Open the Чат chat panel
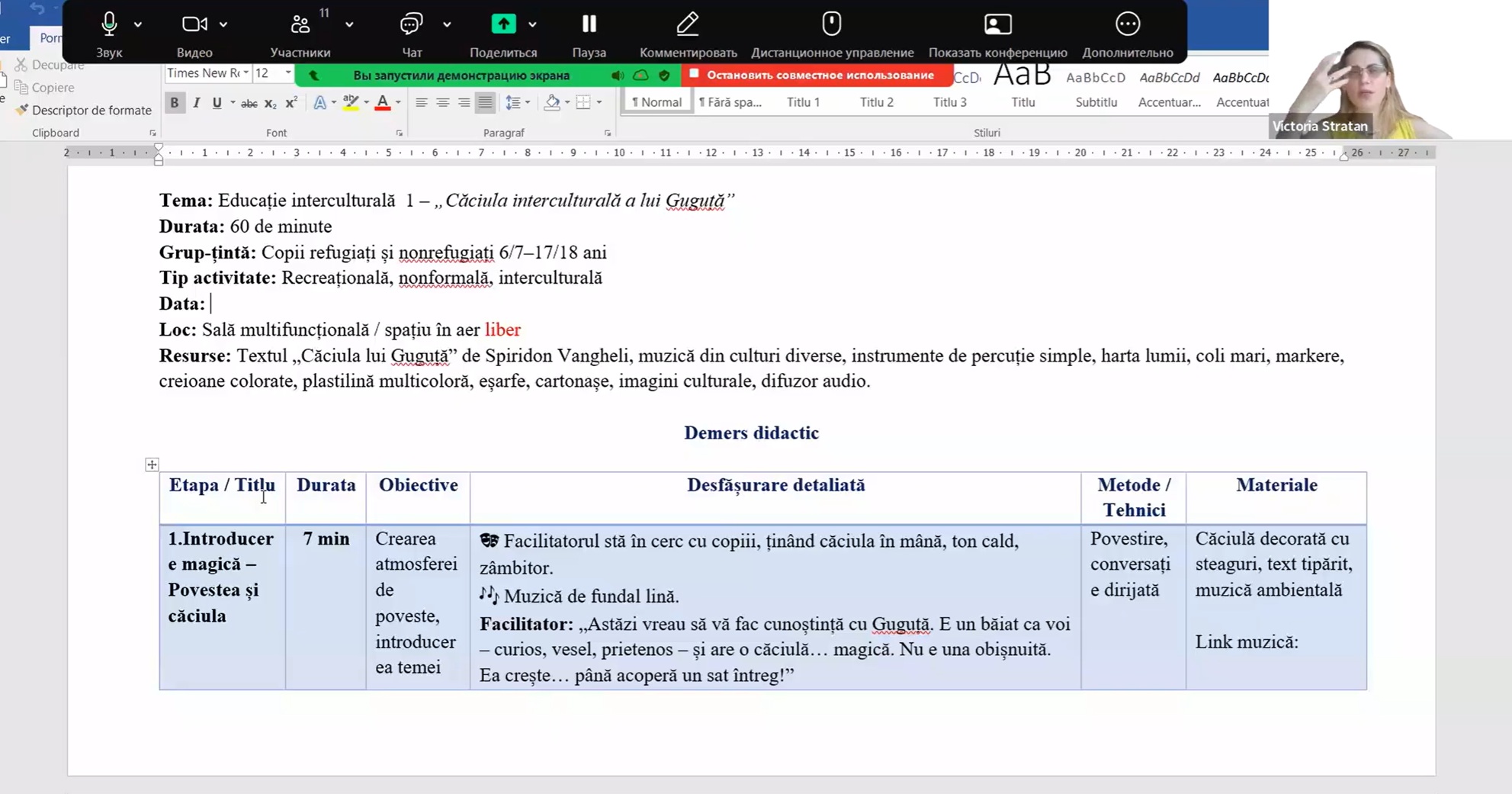This screenshot has height=794, width=1512. pos(411,24)
